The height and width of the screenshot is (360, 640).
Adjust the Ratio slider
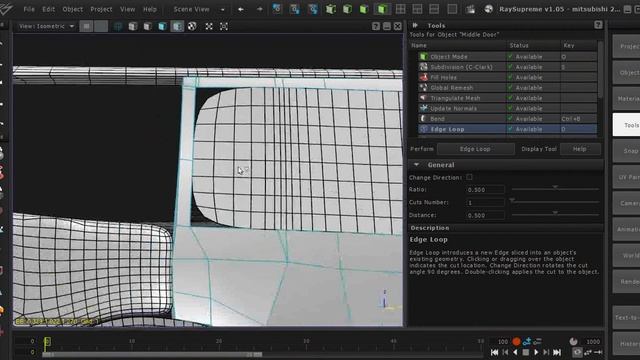[x=555, y=189]
